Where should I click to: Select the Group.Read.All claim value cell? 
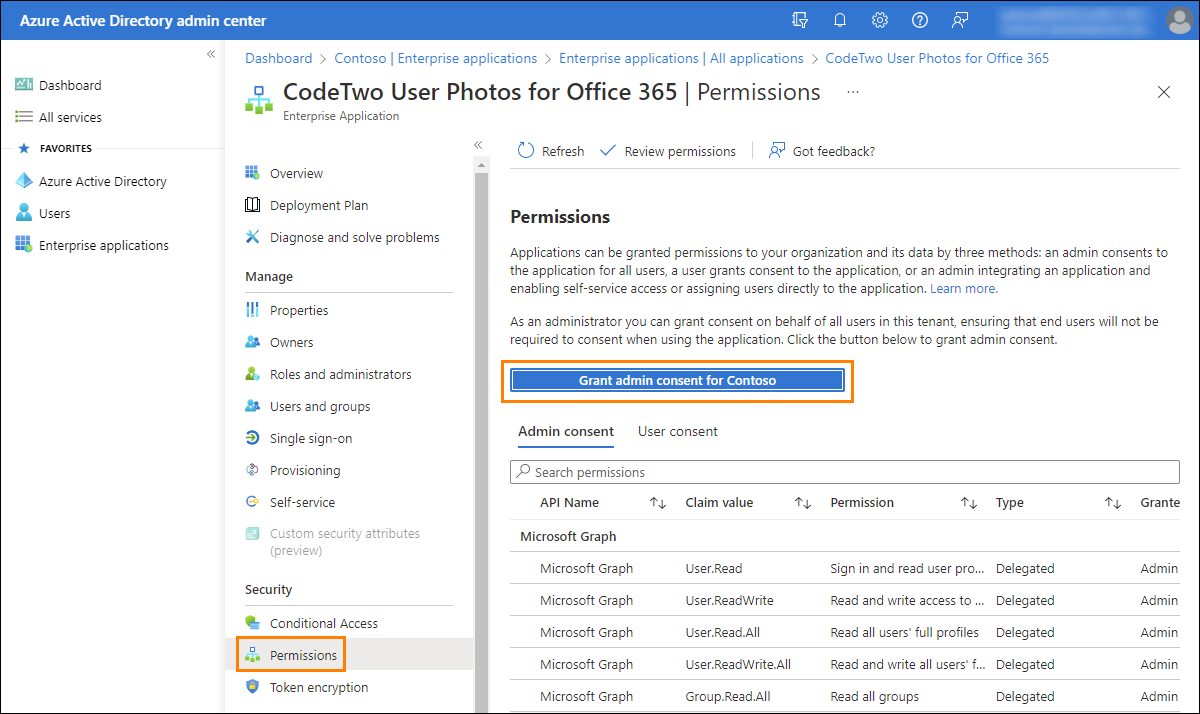click(727, 696)
